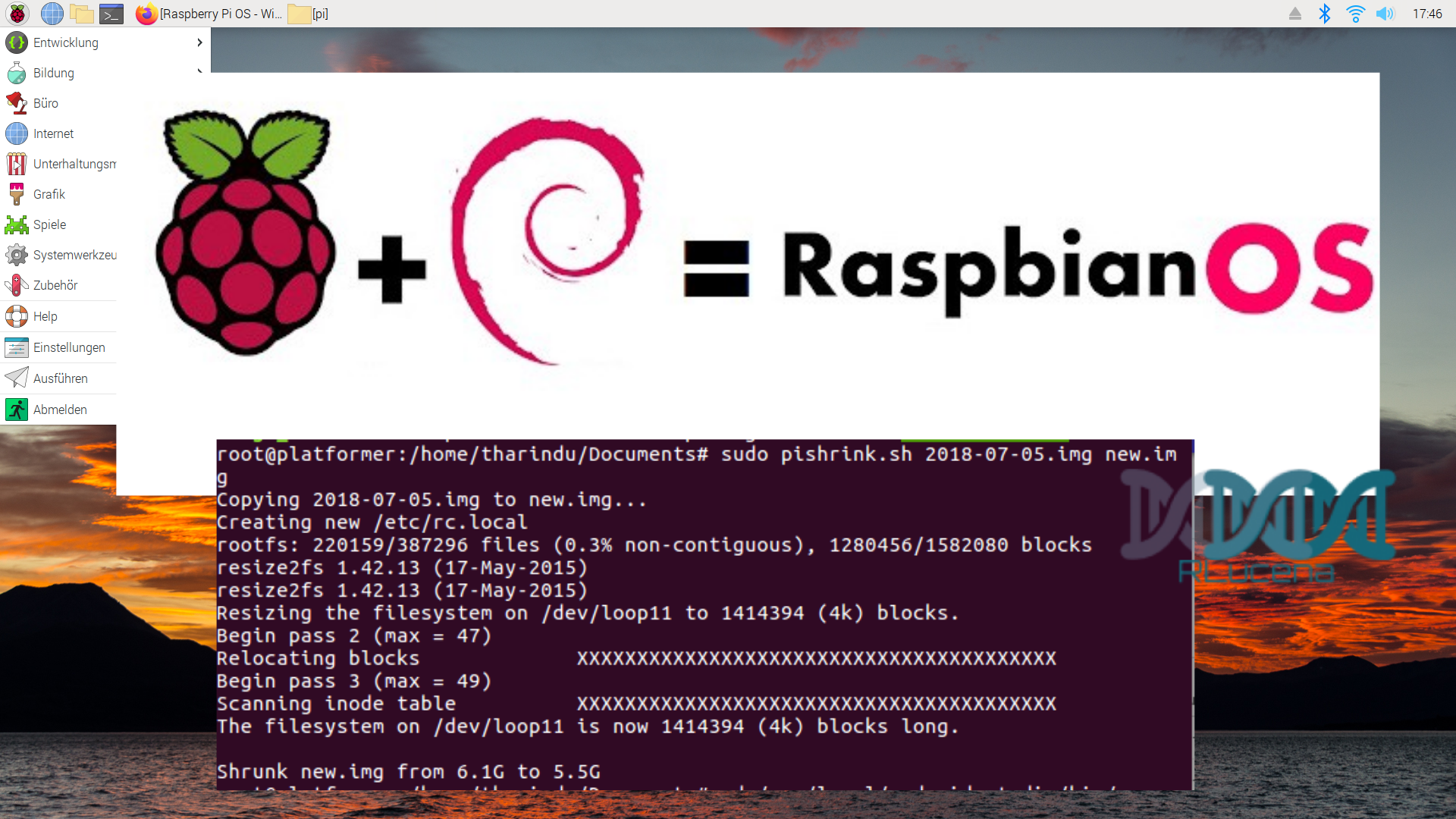1456x819 pixels.
Task: Open the volume speaker tray icon
Action: tap(1385, 14)
